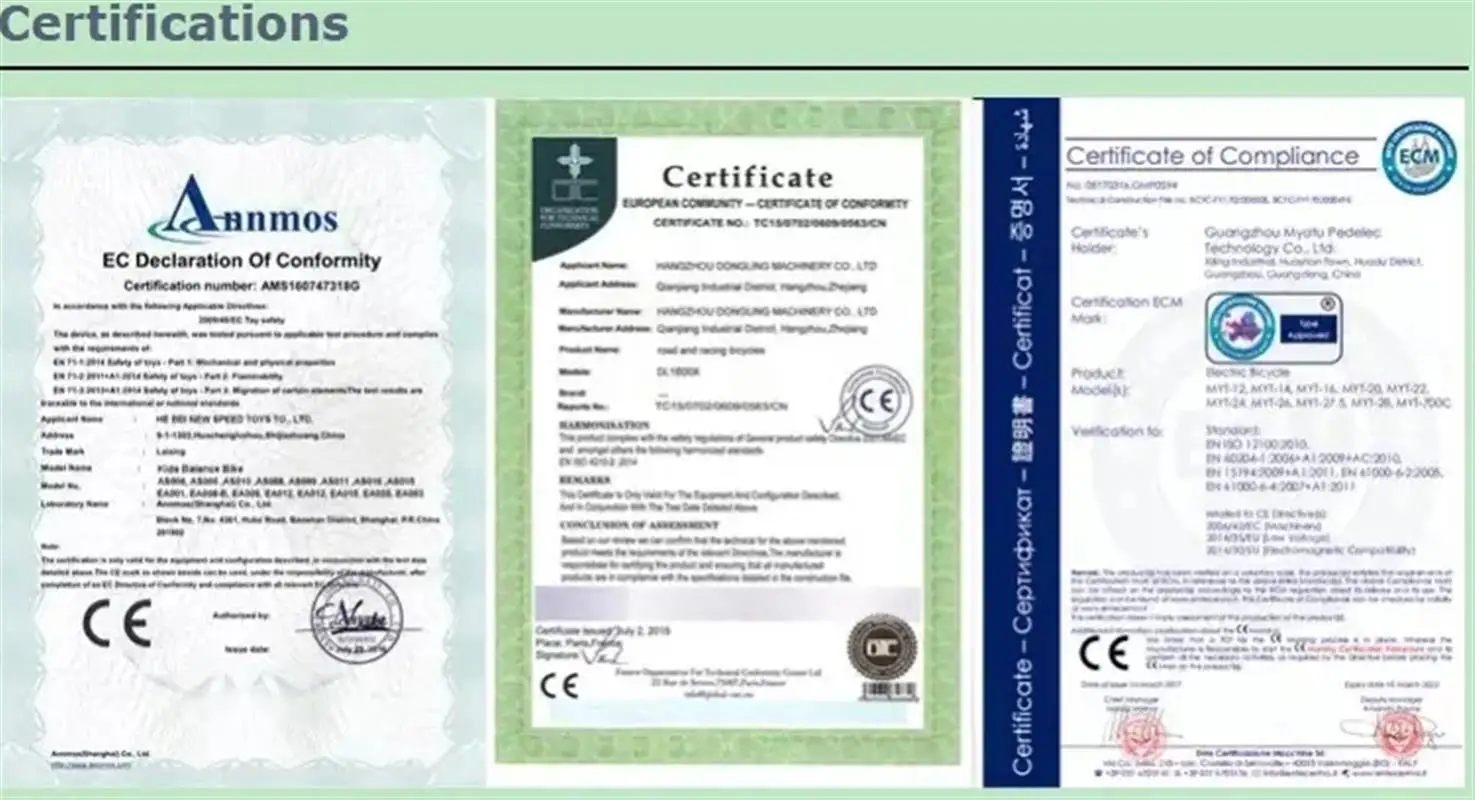This screenshot has width=1475, height=800.
Task: Click the blue vertical multilingual certificate banner
Action: (1022, 442)
